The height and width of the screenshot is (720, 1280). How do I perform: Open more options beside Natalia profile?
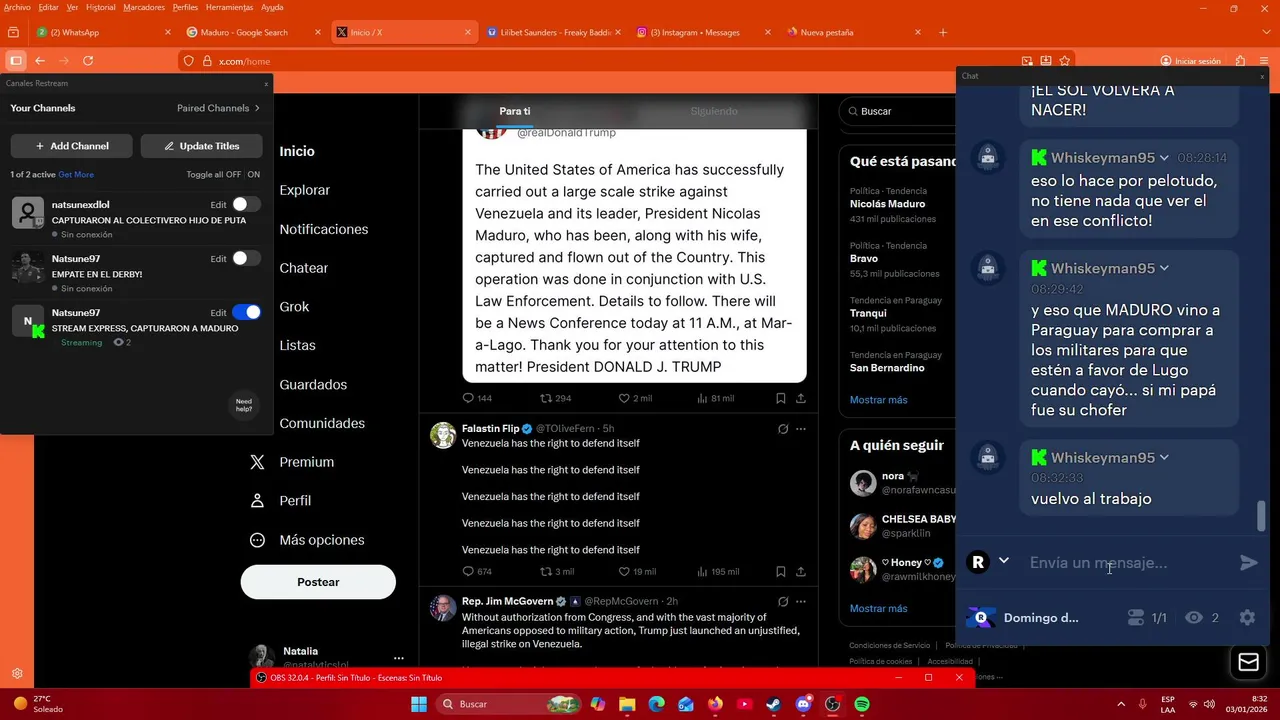399,658
